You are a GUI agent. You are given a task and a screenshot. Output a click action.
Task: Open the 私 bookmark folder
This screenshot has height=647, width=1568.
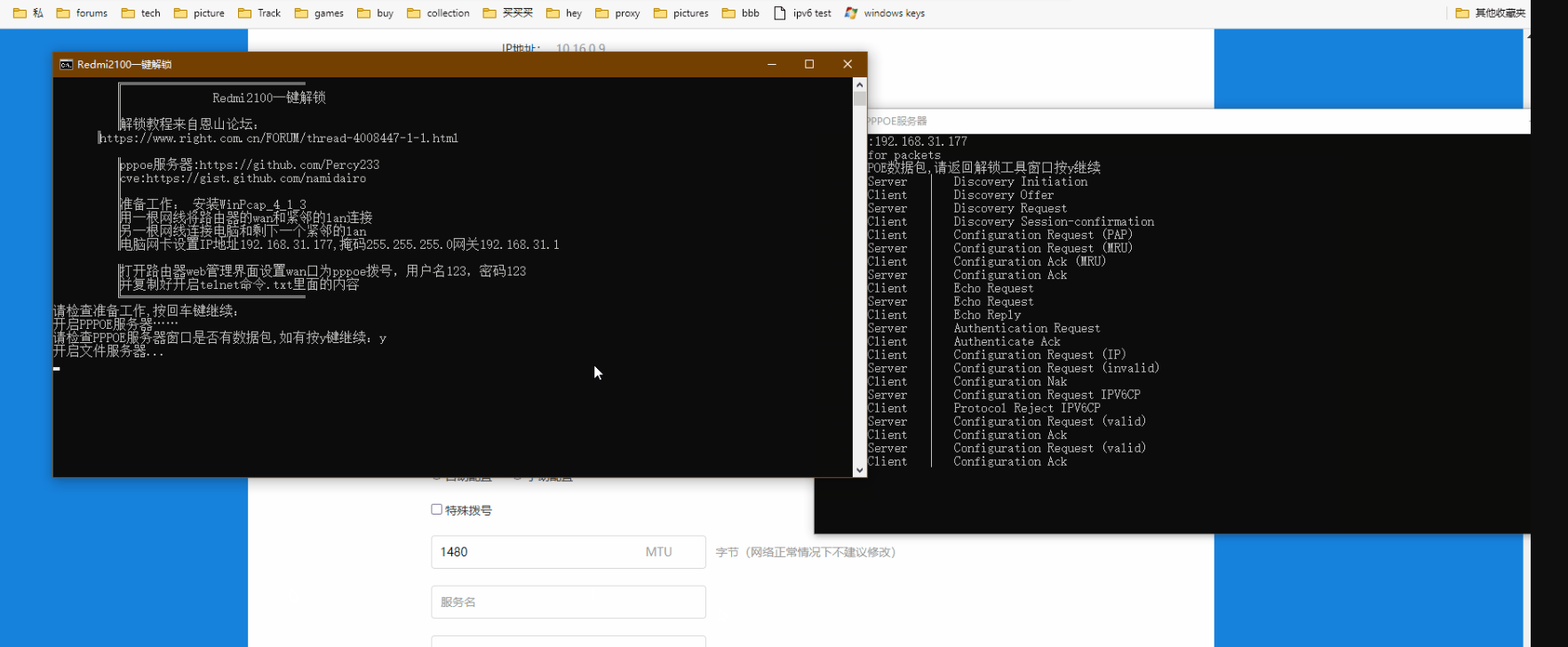(x=28, y=13)
